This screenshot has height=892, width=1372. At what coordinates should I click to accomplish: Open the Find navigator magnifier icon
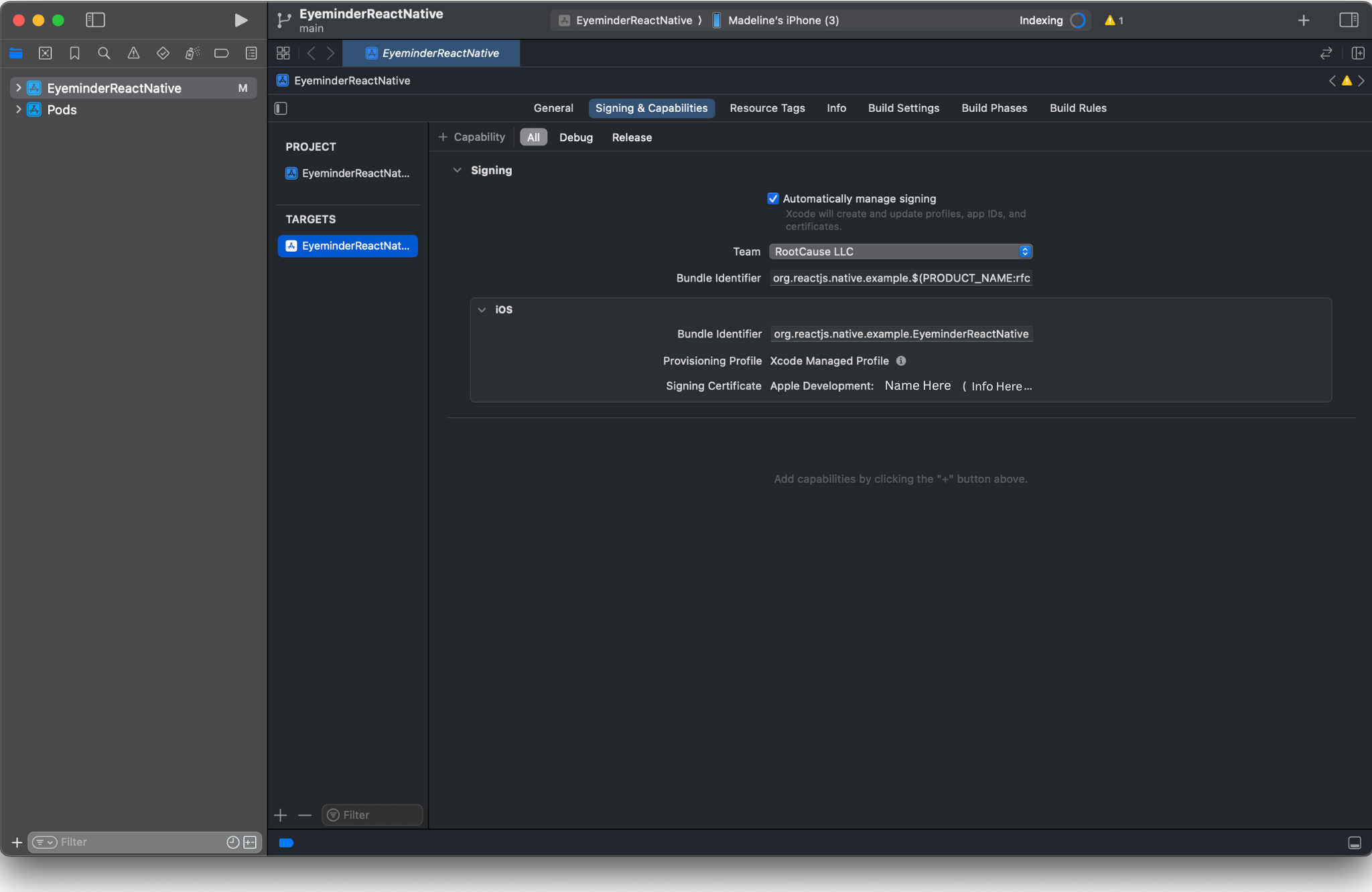click(x=104, y=53)
